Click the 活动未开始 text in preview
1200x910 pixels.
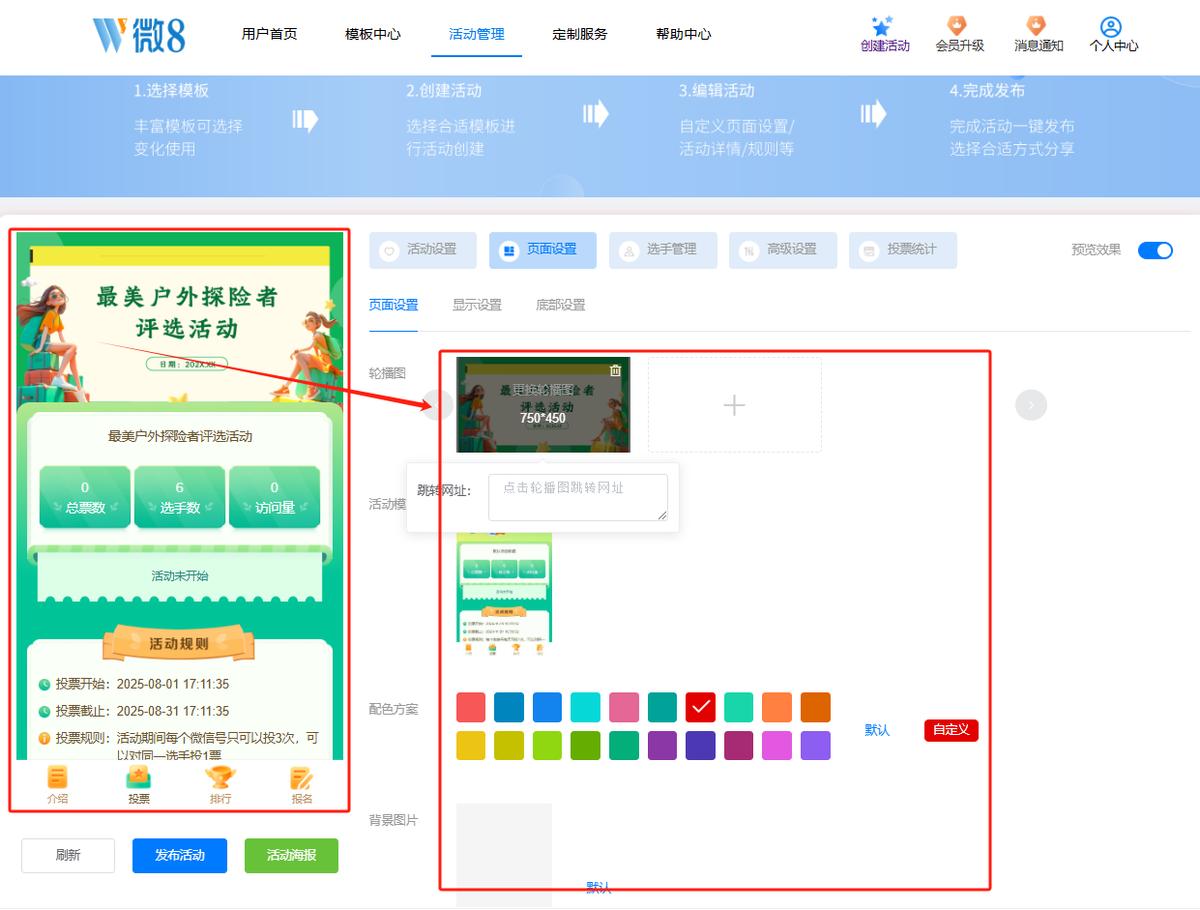pos(180,576)
